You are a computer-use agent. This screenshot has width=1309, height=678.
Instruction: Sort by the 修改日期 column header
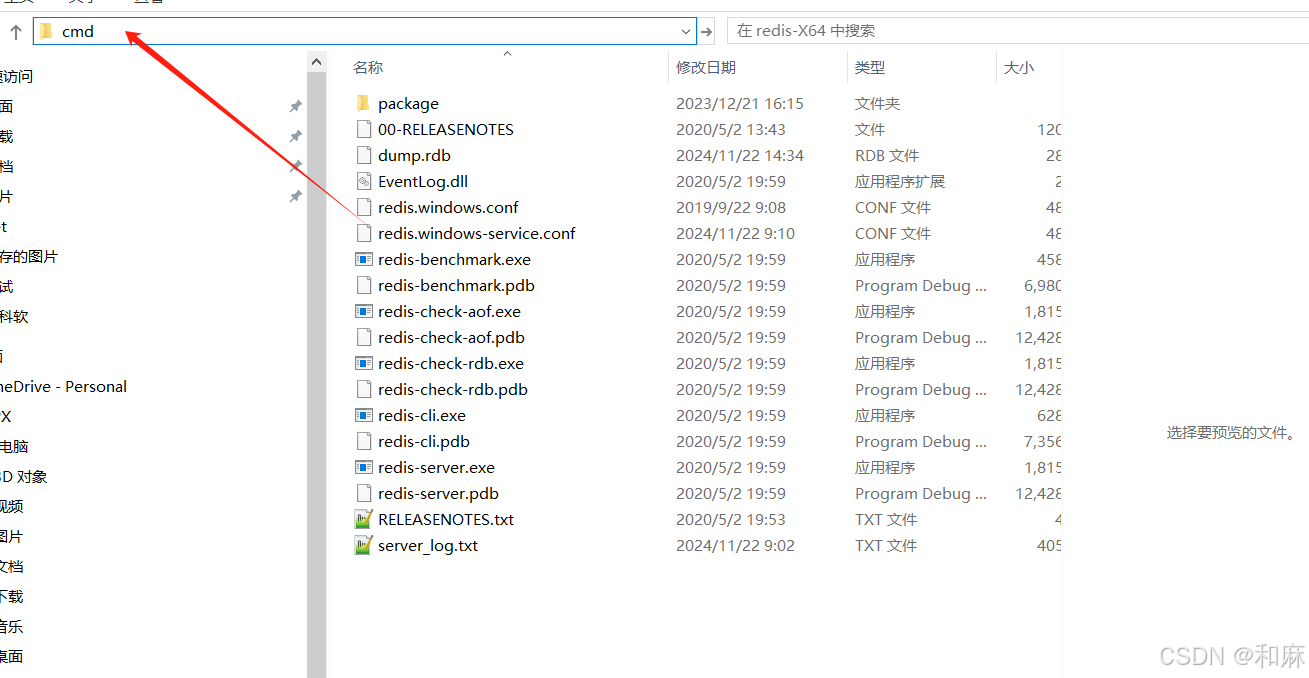point(706,68)
